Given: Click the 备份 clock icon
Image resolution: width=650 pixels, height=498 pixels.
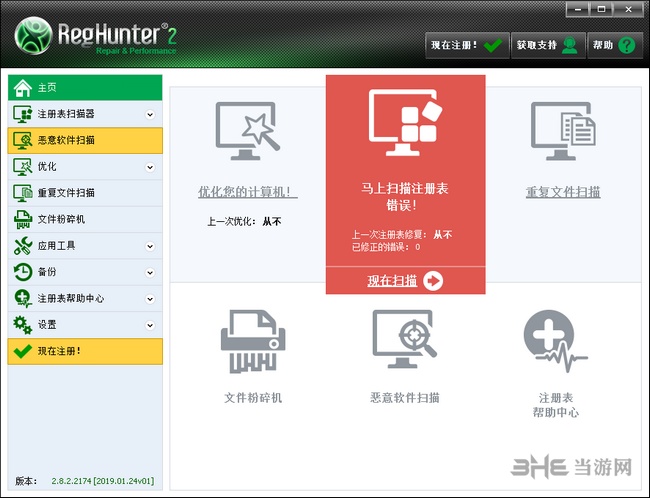Looking at the screenshot, I should click(22, 272).
